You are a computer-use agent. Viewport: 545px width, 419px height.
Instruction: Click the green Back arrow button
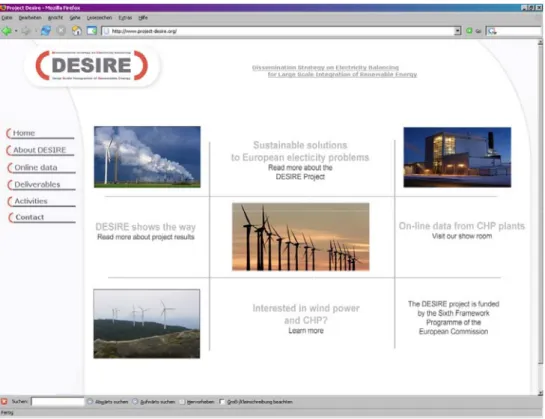click(6, 31)
